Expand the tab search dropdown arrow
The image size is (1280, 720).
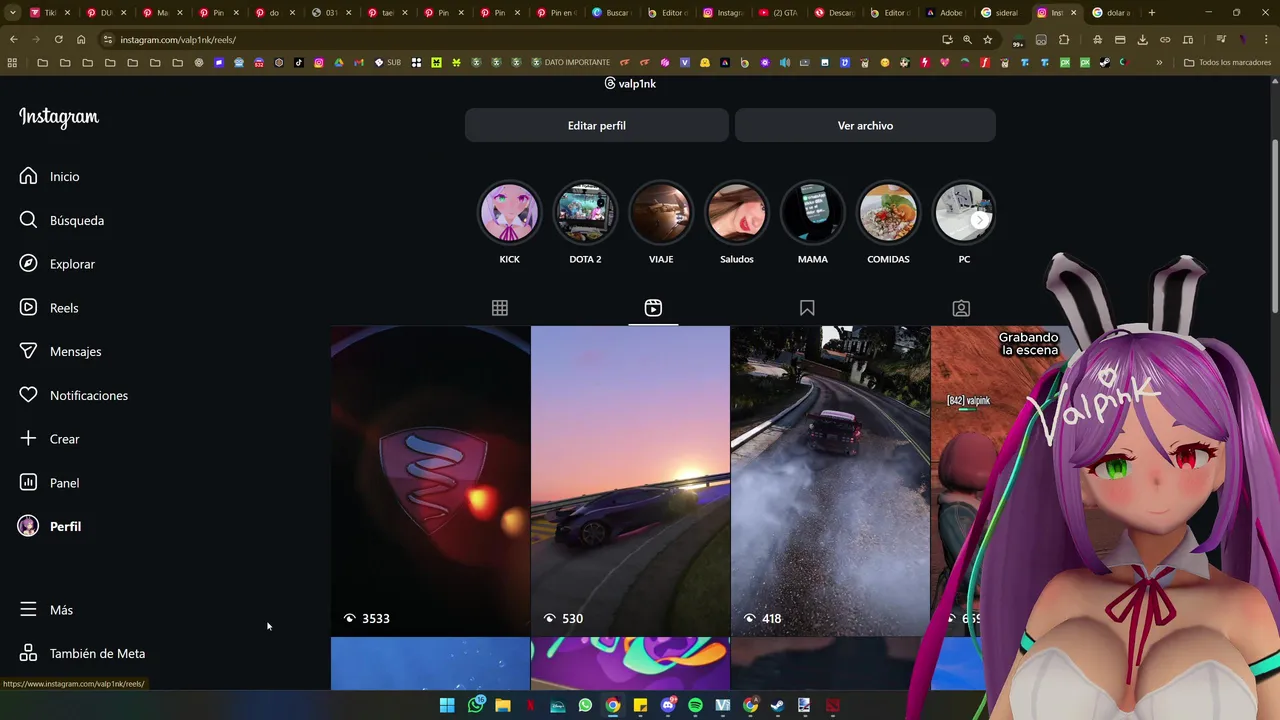pos(13,13)
